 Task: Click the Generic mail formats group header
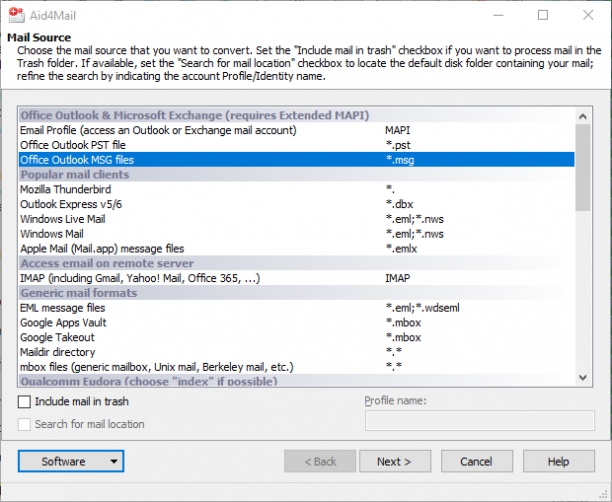pos(297,293)
